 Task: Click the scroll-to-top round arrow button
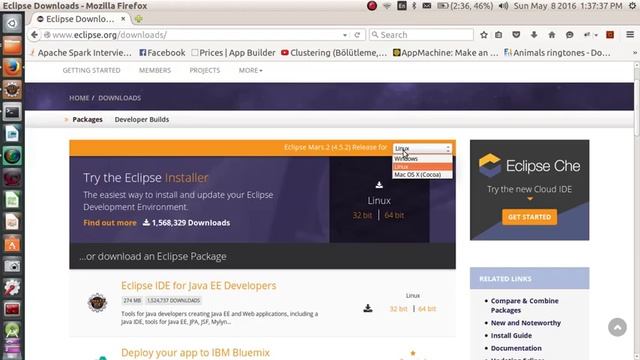point(617,327)
